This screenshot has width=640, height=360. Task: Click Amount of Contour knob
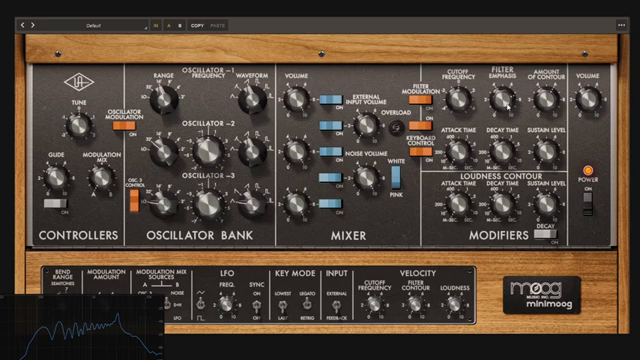tap(546, 99)
